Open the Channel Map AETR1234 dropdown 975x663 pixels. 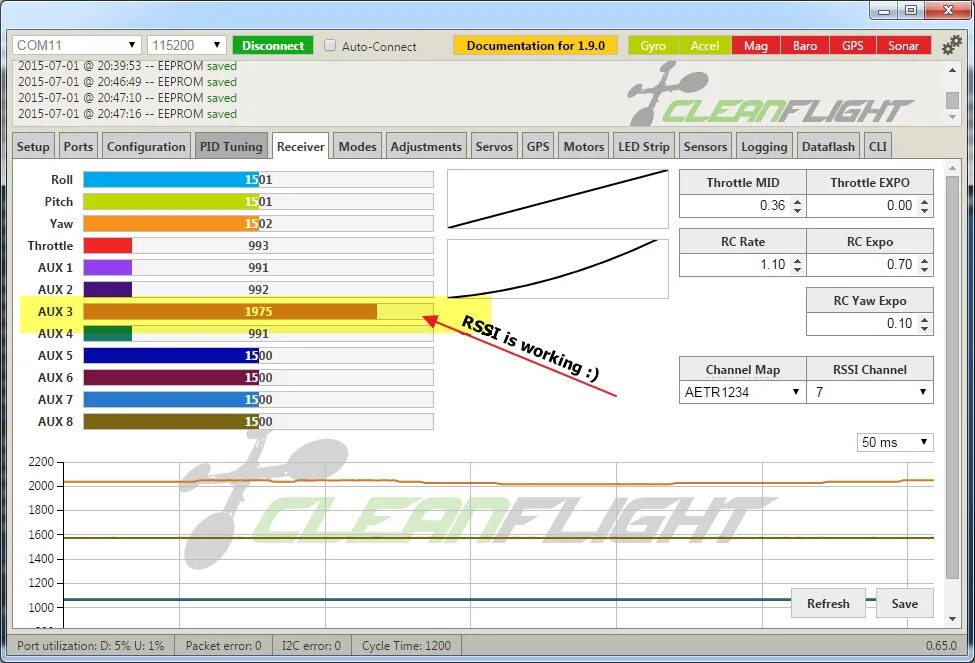pos(742,392)
